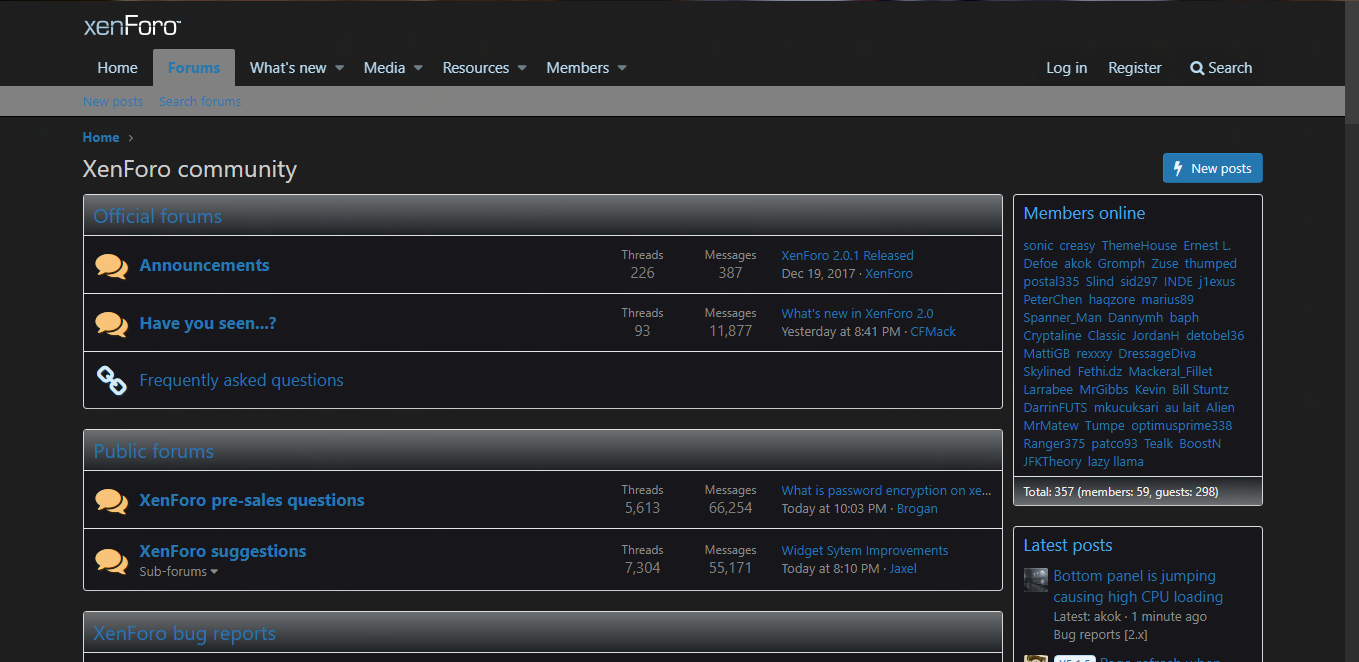Image resolution: width=1359 pixels, height=662 pixels.
Task: Click Today at 8:10 PM timestamp
Action: point(830,568)
